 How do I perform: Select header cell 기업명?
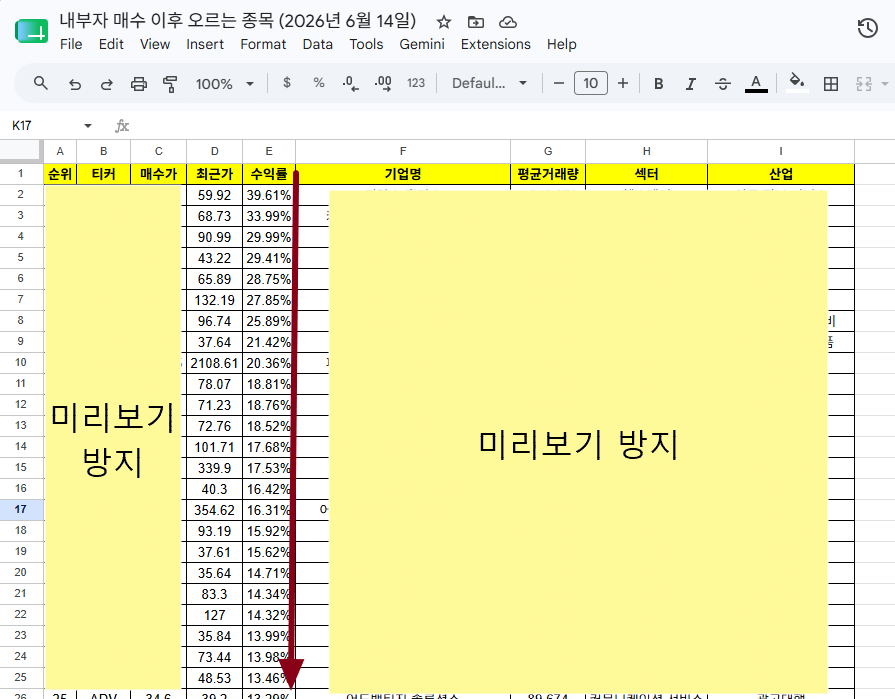pyautogui.click(x=403, y=174)
